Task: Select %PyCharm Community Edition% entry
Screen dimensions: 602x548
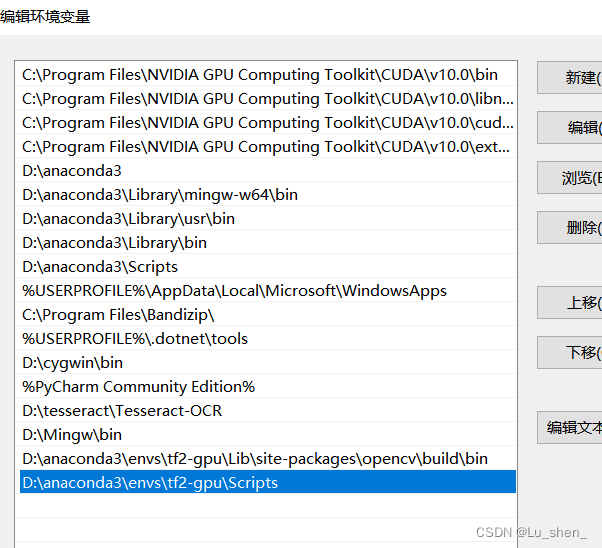Action: pos(266,386)
